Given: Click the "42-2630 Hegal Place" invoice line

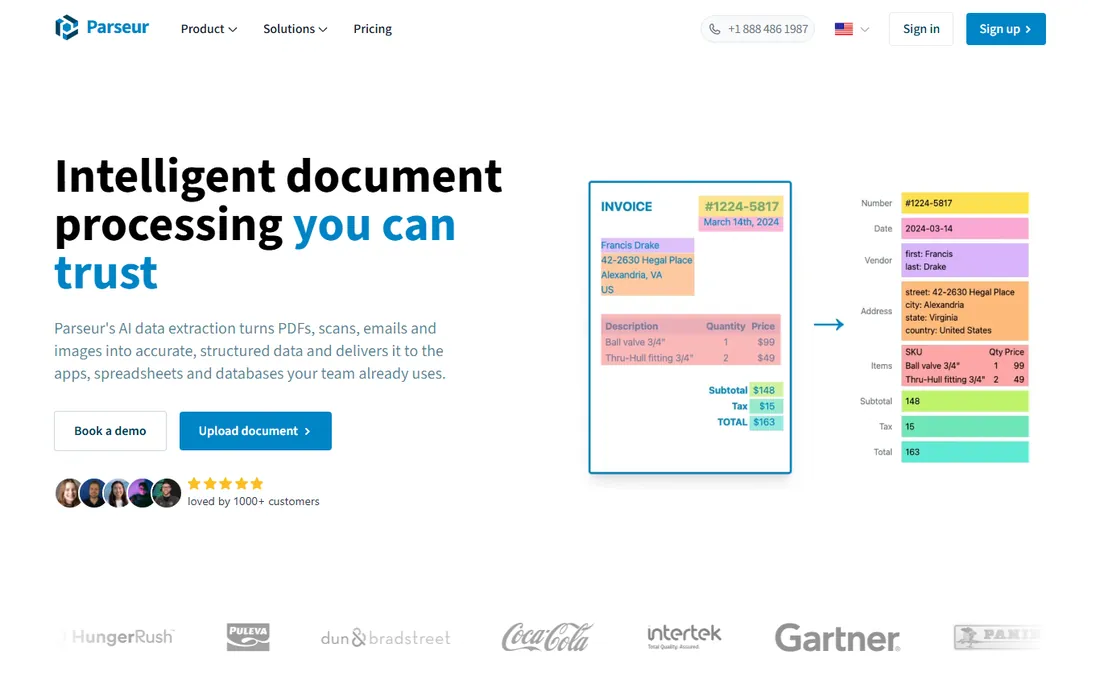Looking at the screenshot, I should pos(646,260).
